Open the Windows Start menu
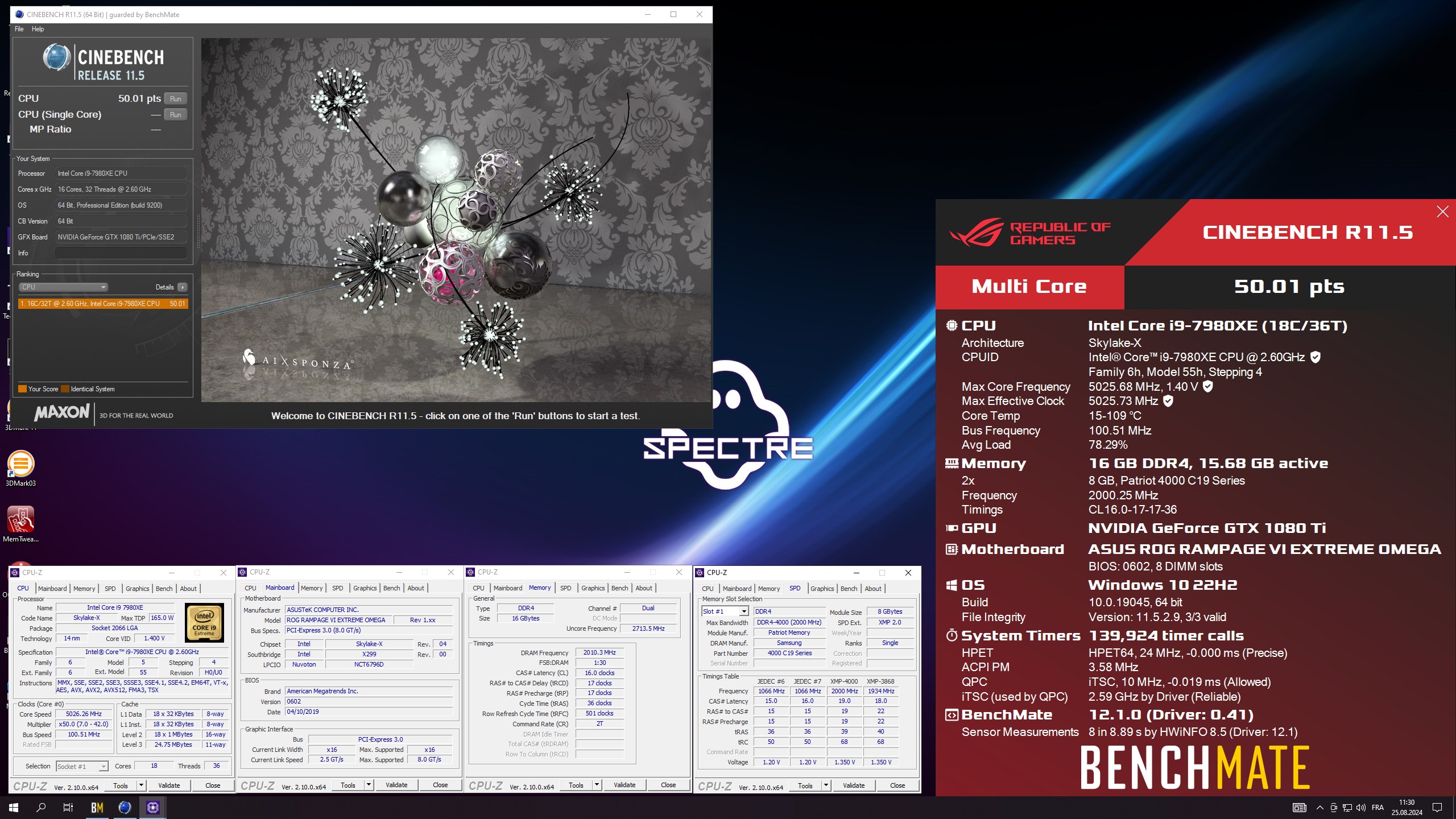 tap(14, 807)
